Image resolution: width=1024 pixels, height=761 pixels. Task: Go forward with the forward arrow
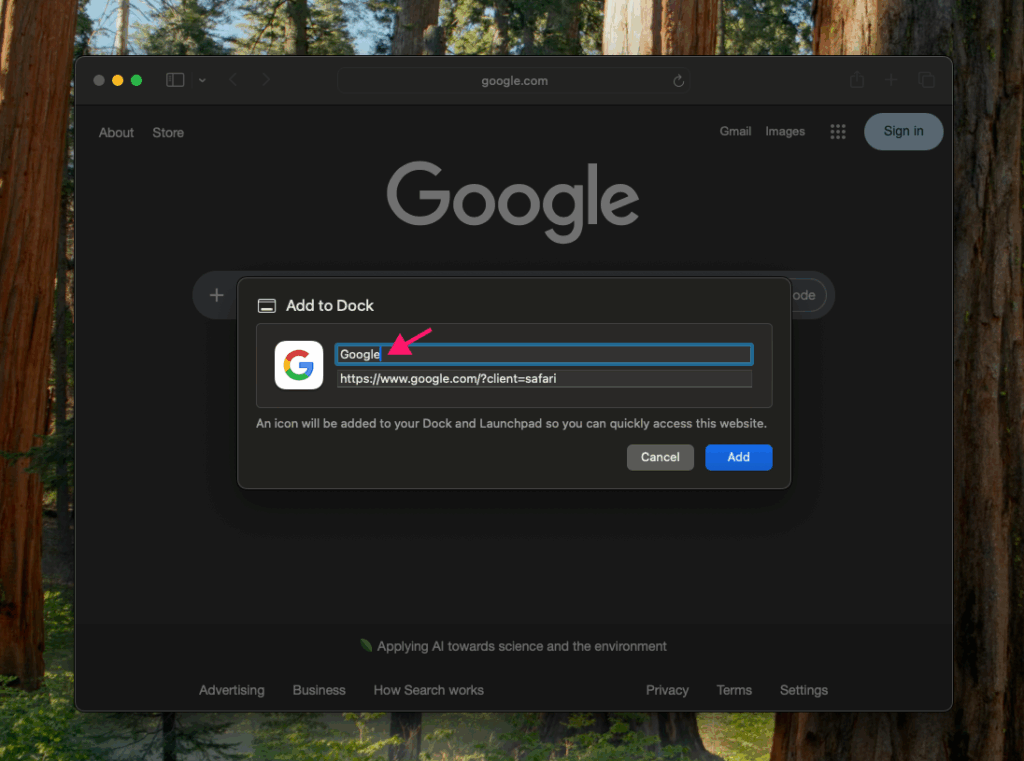tap(265, 80)
